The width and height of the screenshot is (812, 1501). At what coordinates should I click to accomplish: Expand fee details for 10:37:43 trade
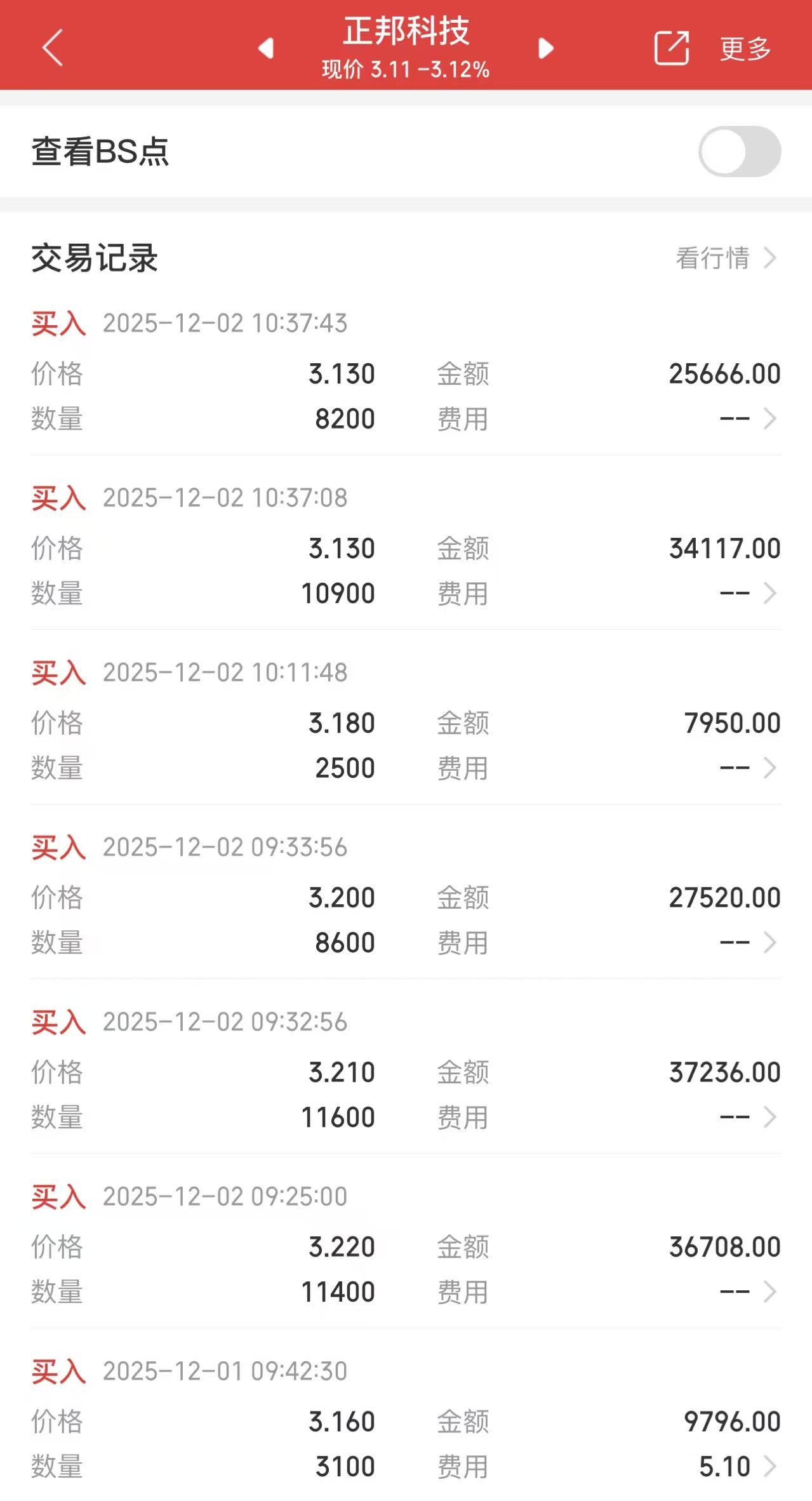(770, 418)
